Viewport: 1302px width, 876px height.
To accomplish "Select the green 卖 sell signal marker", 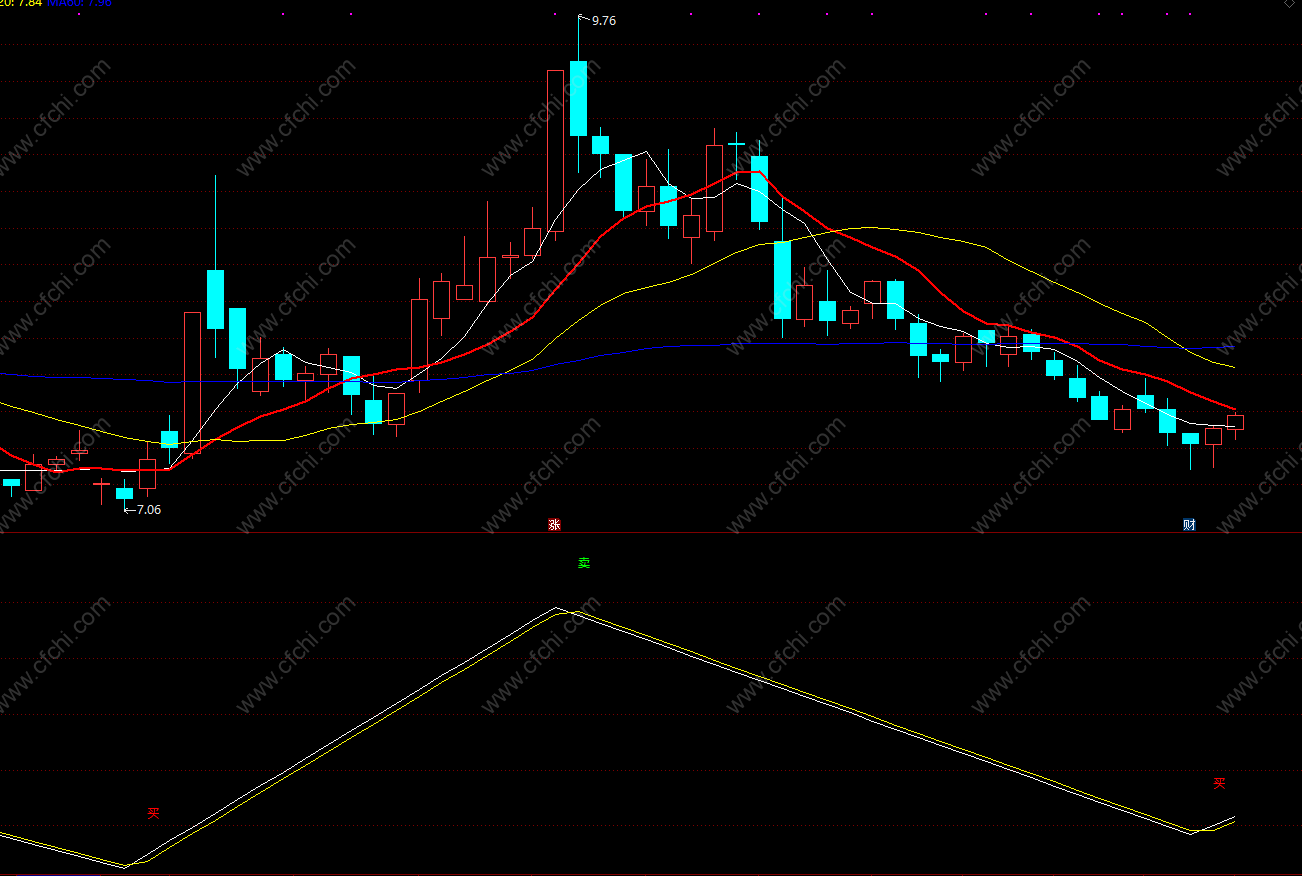I will [x=584, y=563].
